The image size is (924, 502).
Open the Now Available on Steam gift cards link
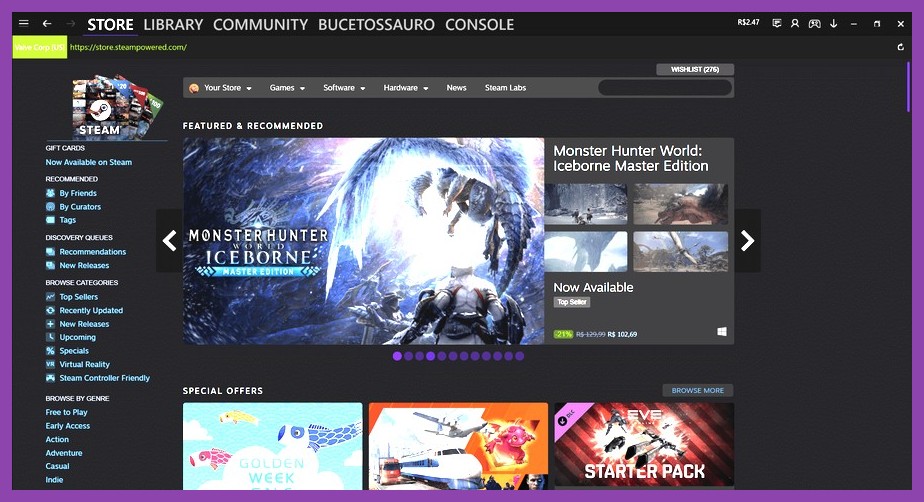pos(88,162)
